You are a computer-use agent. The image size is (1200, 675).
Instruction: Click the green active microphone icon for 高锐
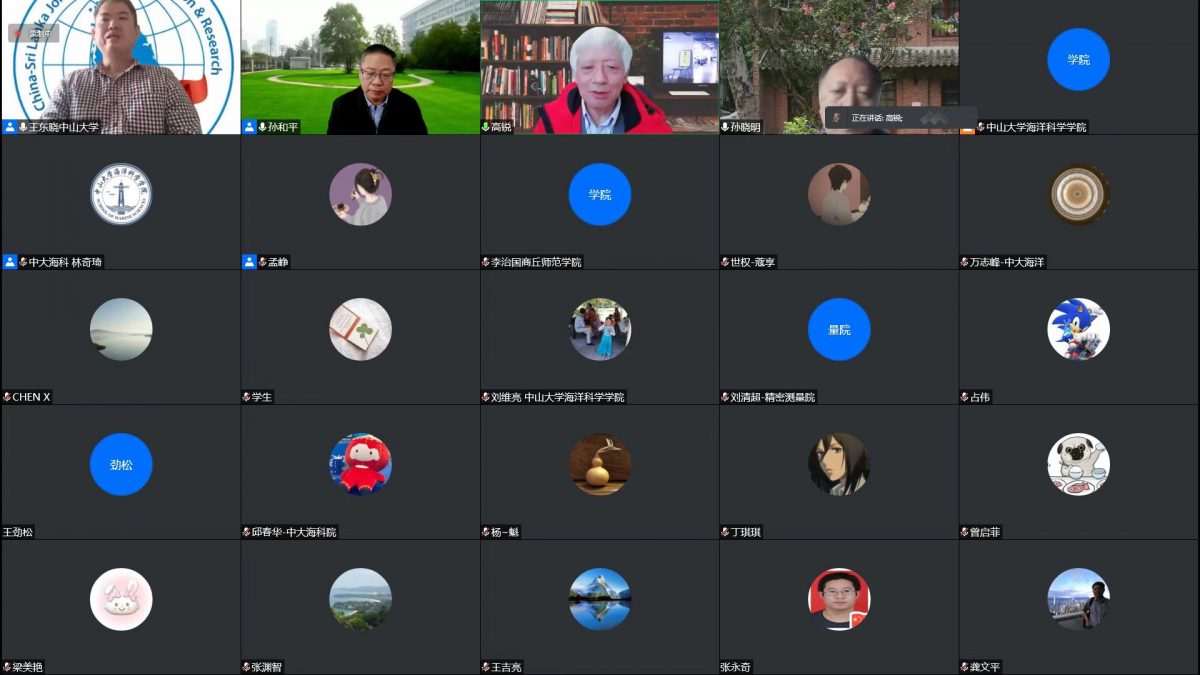coord(486,127)
